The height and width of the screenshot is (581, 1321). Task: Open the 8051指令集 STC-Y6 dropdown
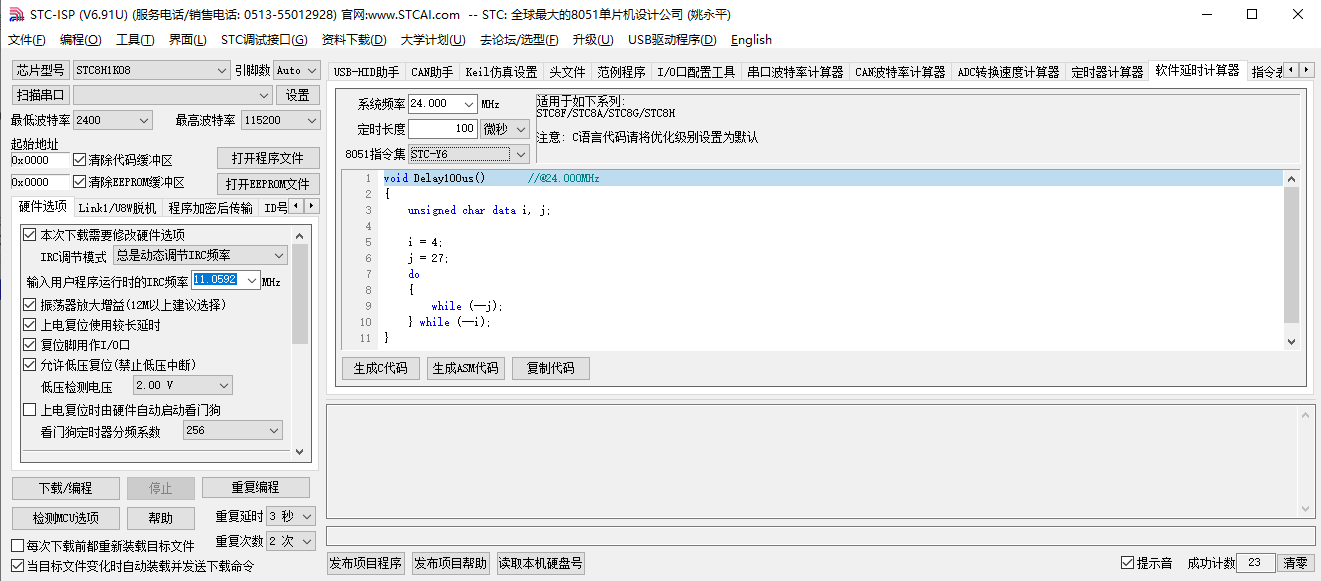[x=519, y=154]
